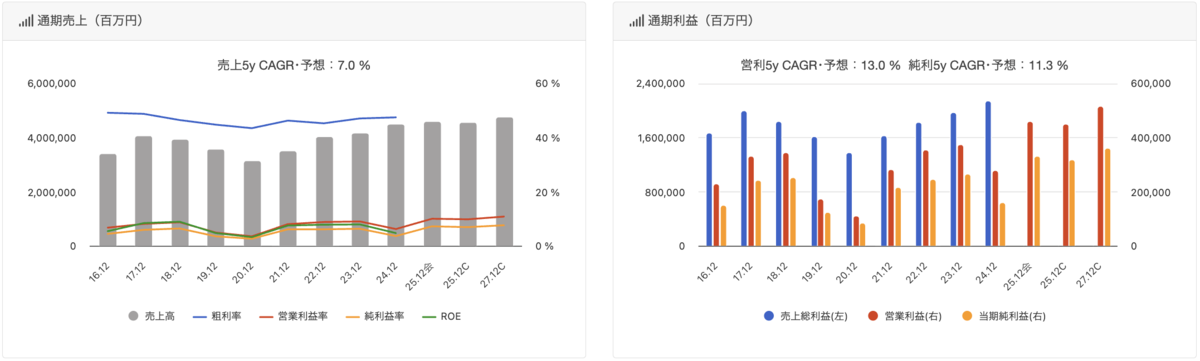Viewport: 1200px width, 361px height.
Task: Click the 2,400,000 axis label in profit chart
Action: pos(661,84)
